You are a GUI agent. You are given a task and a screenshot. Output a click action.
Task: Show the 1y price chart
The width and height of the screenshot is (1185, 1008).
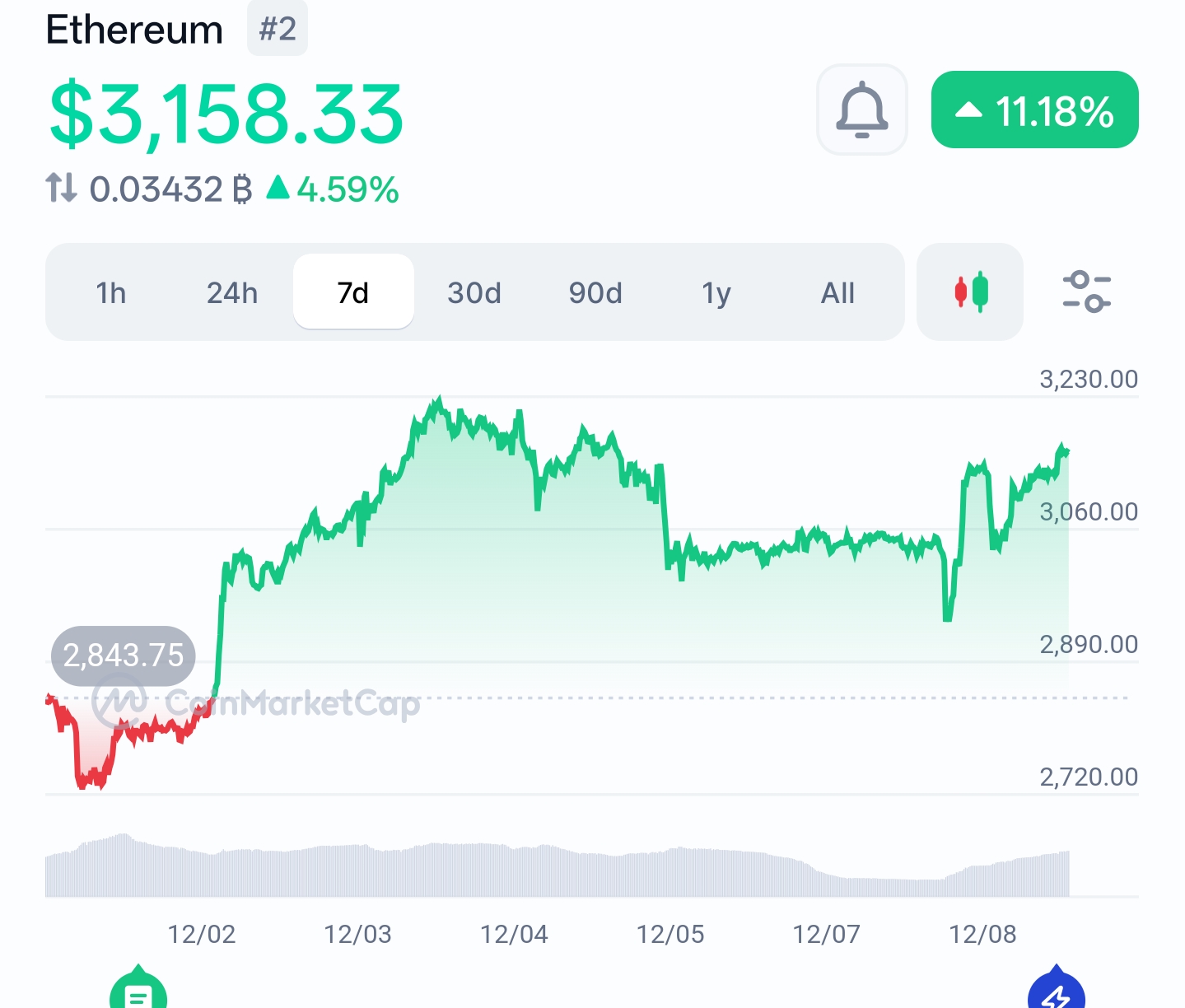coord(716,292)
